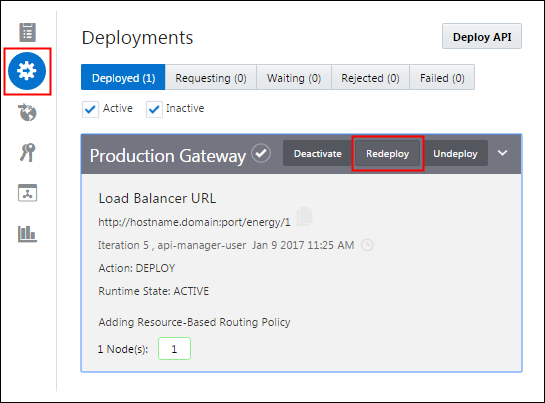Click the Redeploy button
The image size is (545, 403).
click(x=387, y=153)
